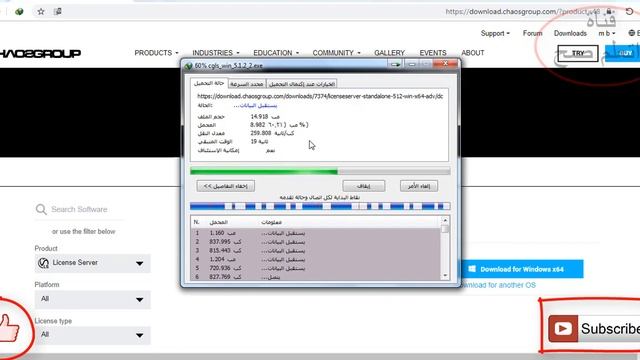
Task: Expand the COMMUNITY menu
Action: coord(336,53)
